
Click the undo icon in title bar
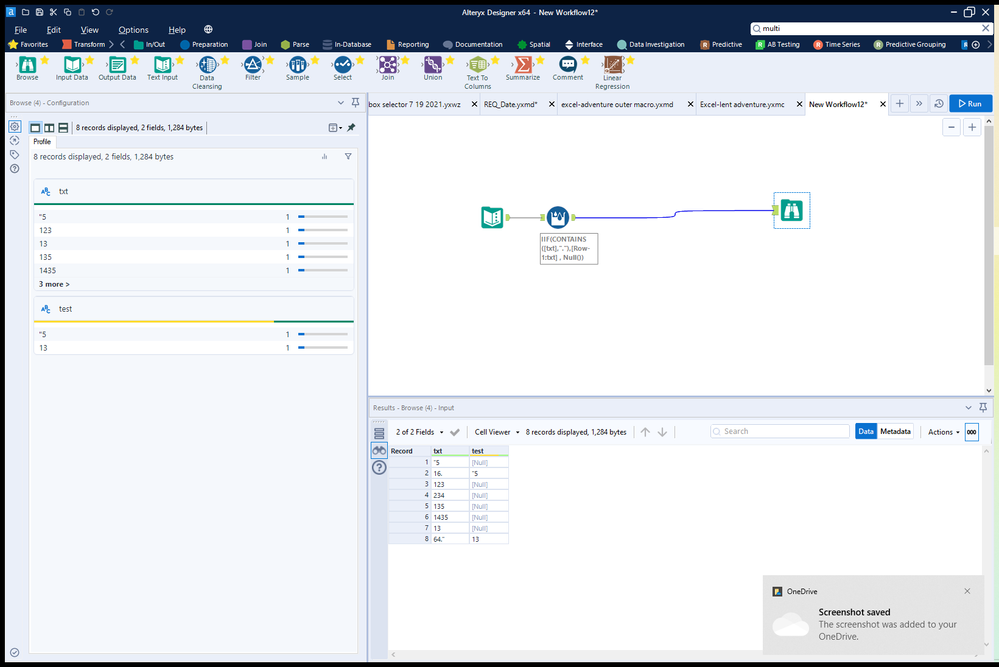[x=96, y=12]
